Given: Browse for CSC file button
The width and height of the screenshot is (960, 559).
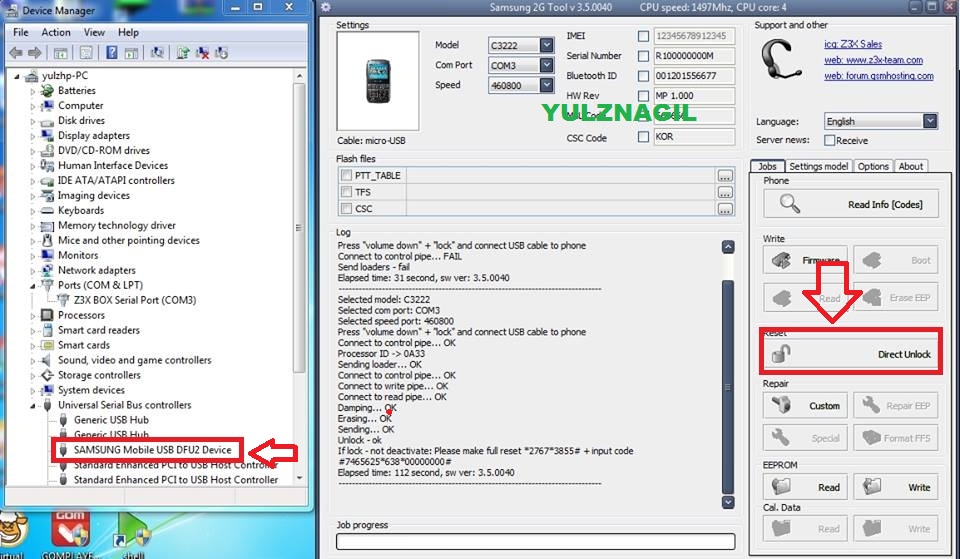Looking at the screenshot, I should point(725,209).
